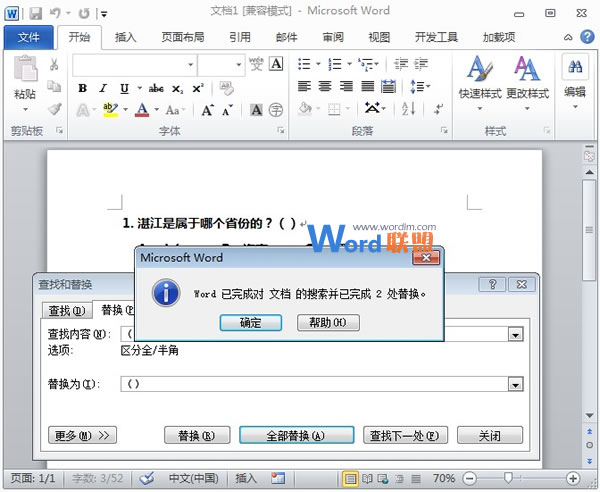The image size is (600, 492).
Task: Justify the paragraph text
Action: [367, 86]
